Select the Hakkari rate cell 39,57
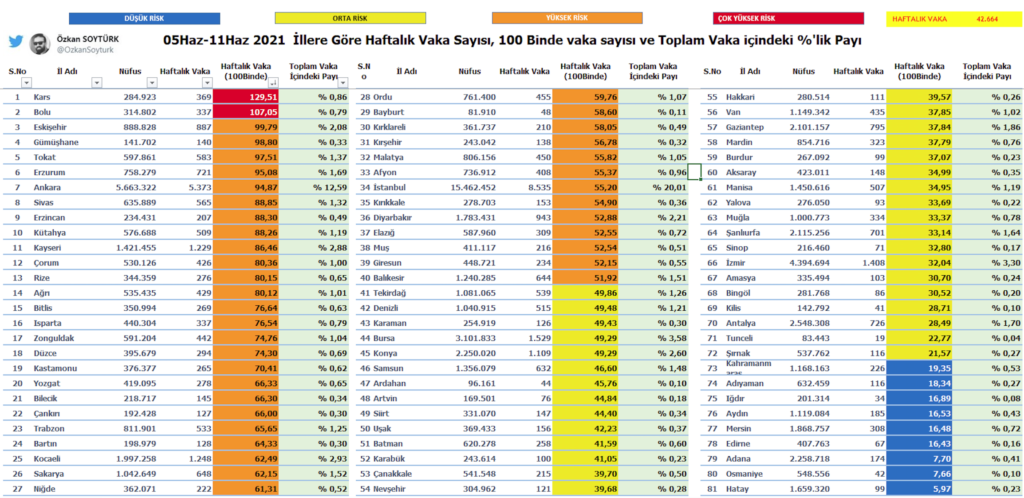 [919, 97]
